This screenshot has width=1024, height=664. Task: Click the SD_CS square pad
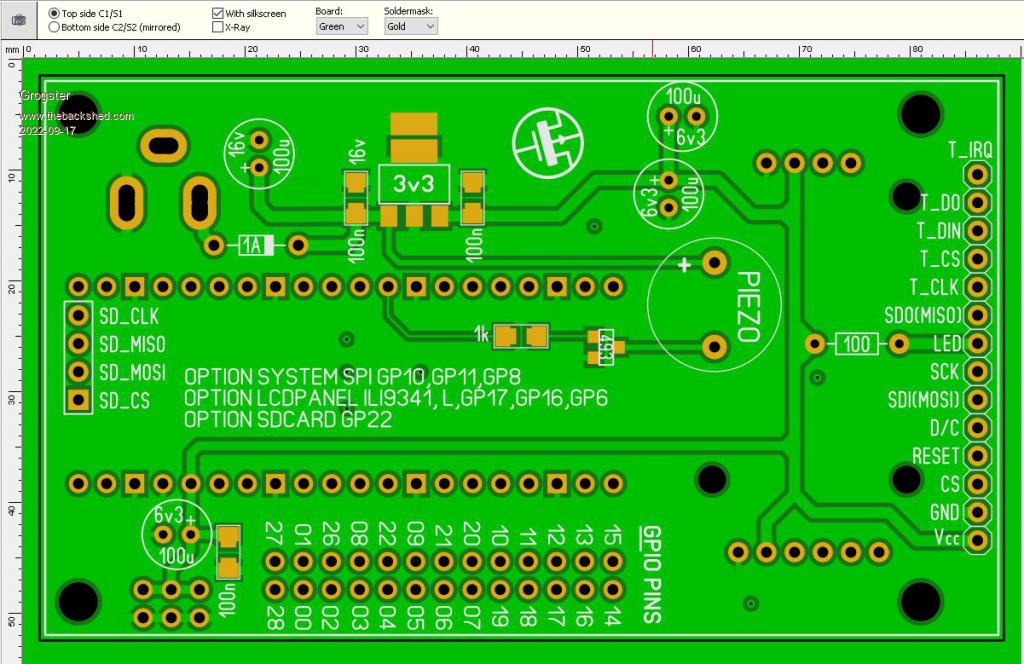(77, 401)
